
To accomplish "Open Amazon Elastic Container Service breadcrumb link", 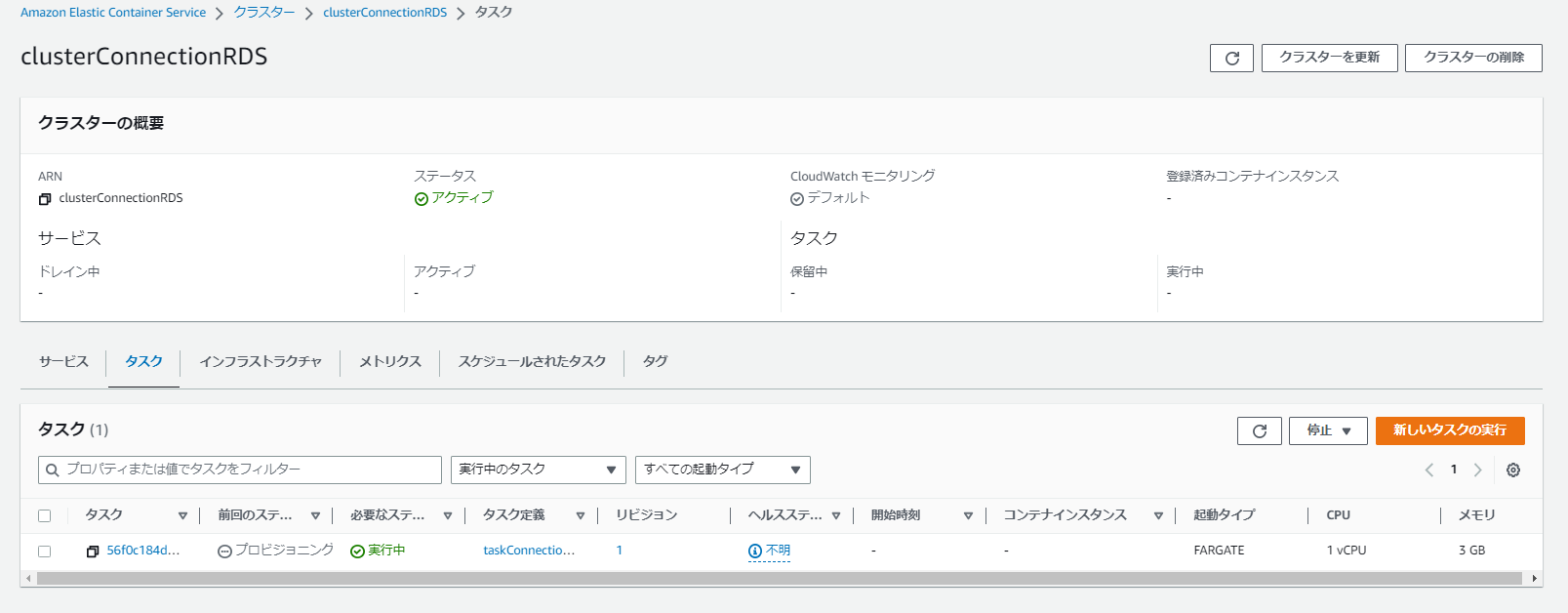I will point(113,13).
